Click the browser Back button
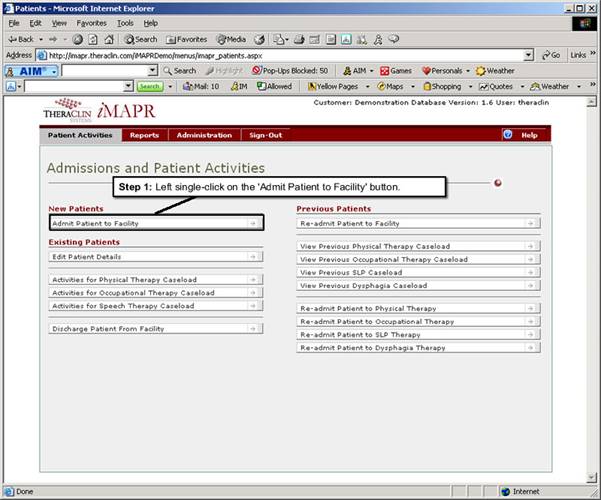 coord(20,39)
